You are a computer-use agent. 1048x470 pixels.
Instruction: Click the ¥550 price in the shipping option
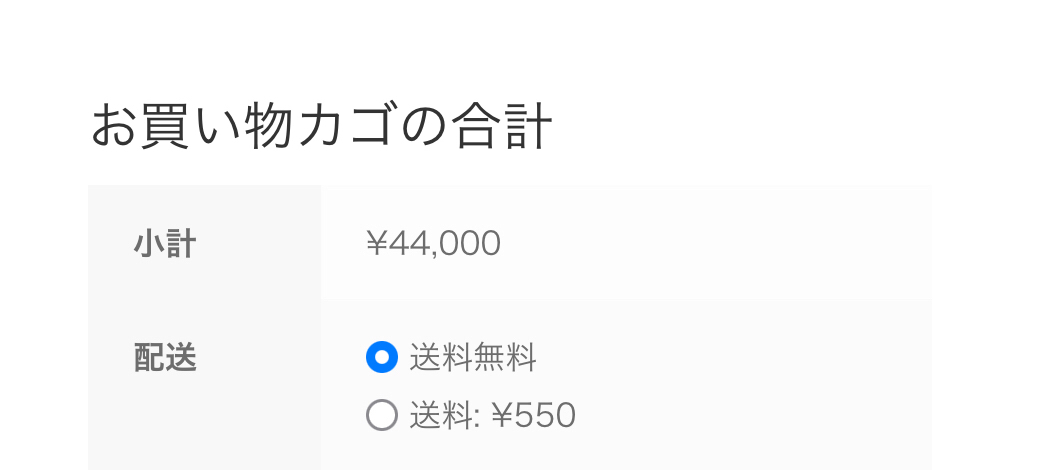pyautogui.click(x=533, y=415)
